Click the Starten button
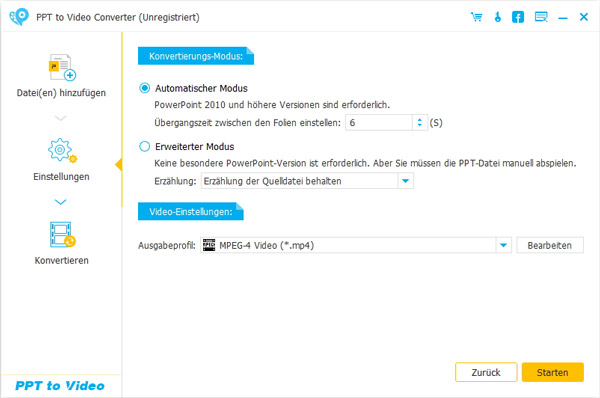Image resolution: width=600 pixels, height=398 pixels. click(x=553, y=372)
